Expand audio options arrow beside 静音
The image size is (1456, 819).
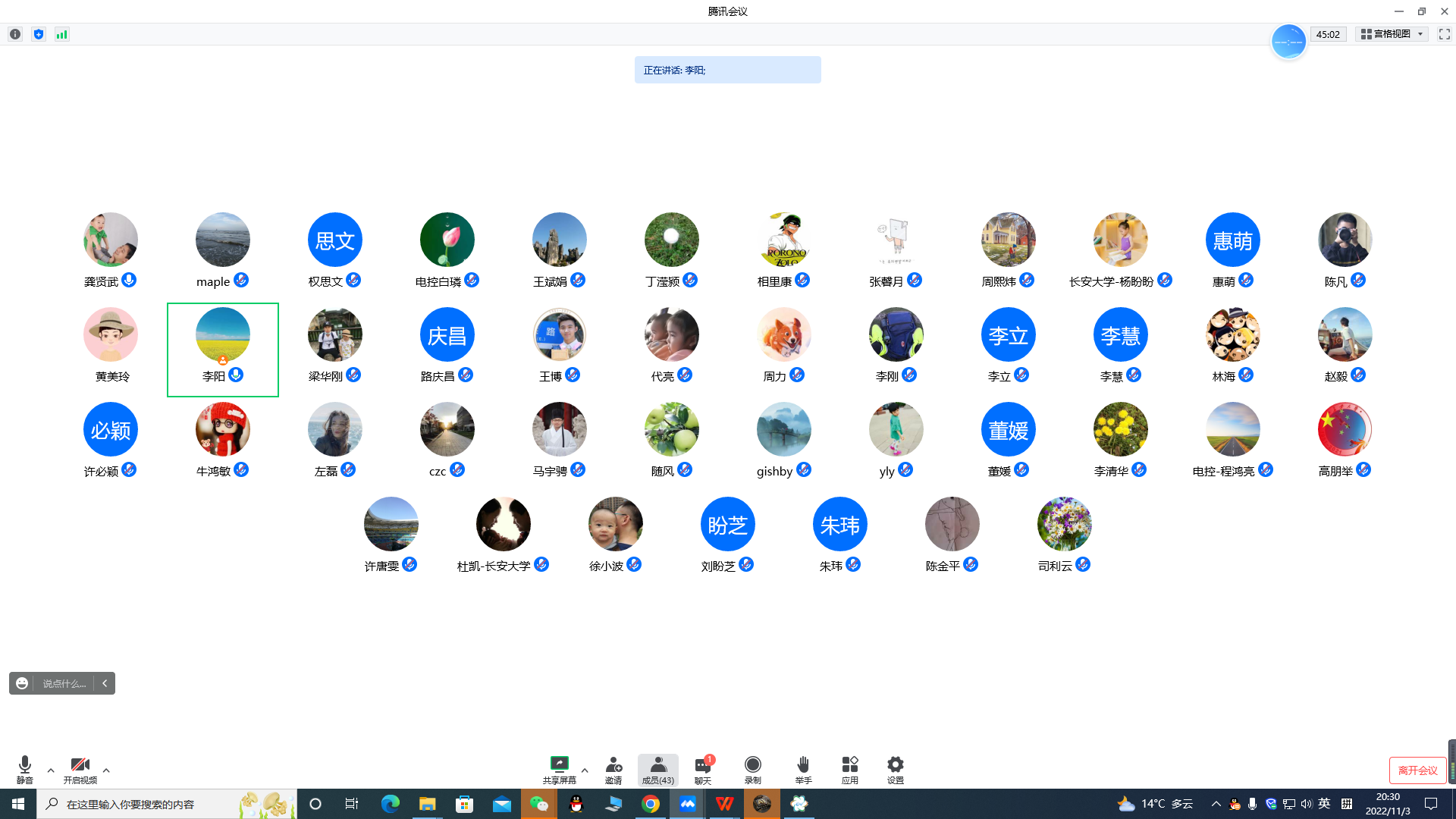point(51,770)
